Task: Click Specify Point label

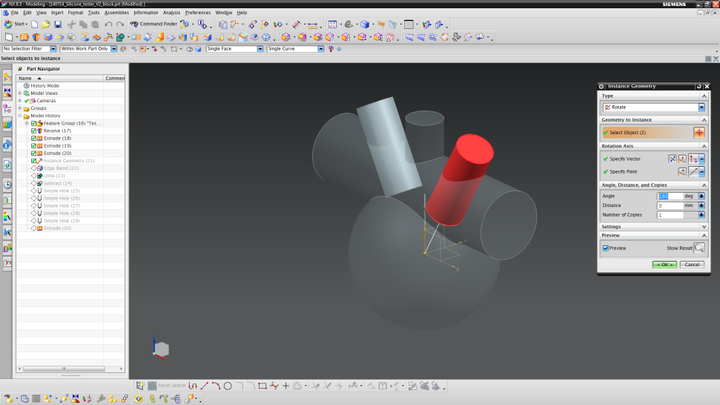Action: point(623,171)
